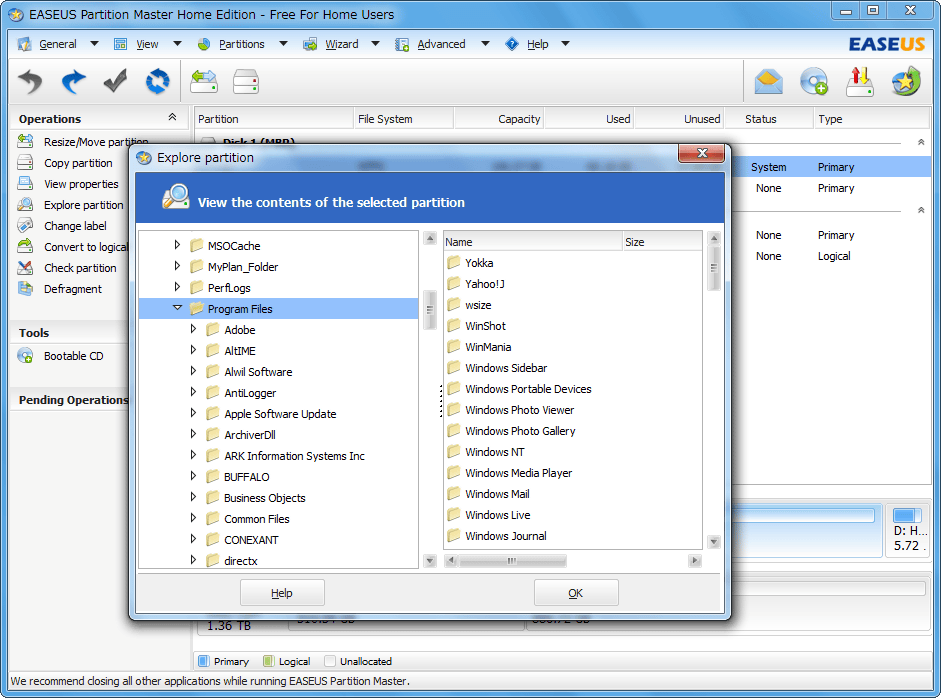941x698 pixels.
Task: Sort file list by Size column
Action: [662, 242]
